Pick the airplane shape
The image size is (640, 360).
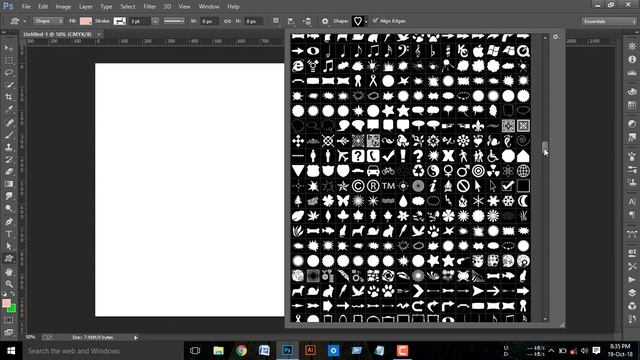[343, 156]
